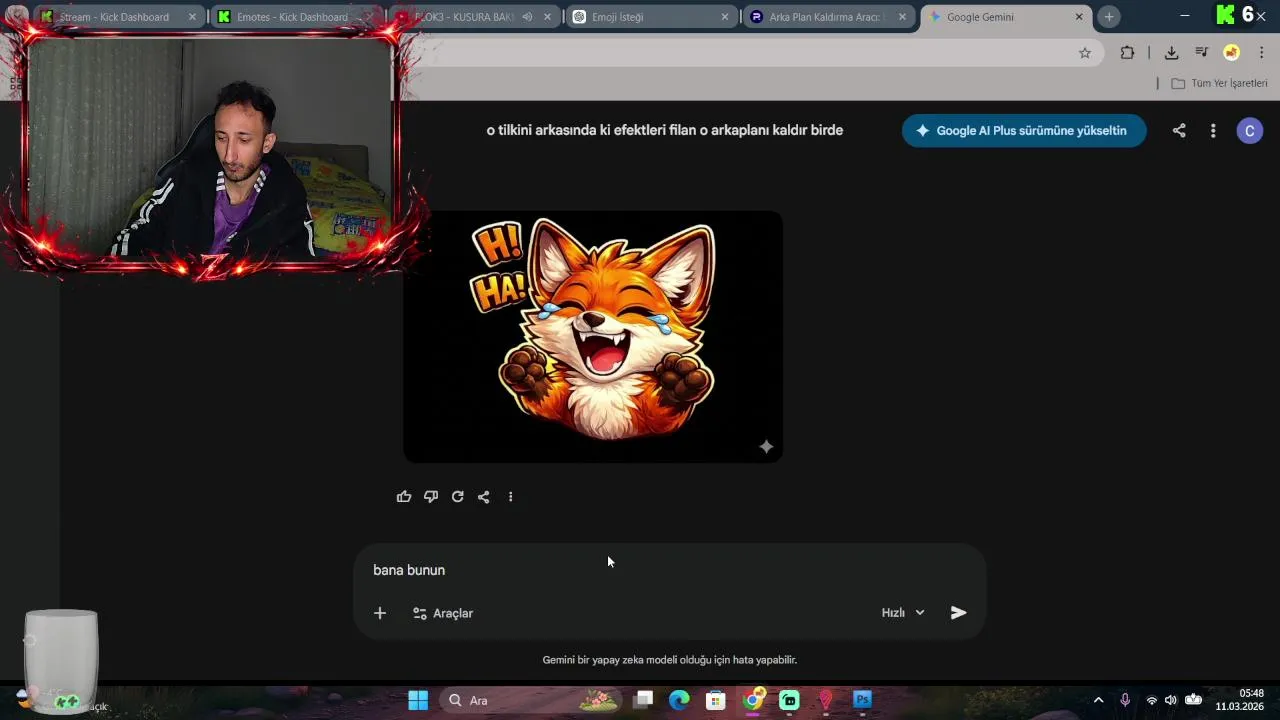The height and width of the screenshot is (720, 1280).
Task: Share the conversation from the header icon
Action: [x=1179, y=131]
